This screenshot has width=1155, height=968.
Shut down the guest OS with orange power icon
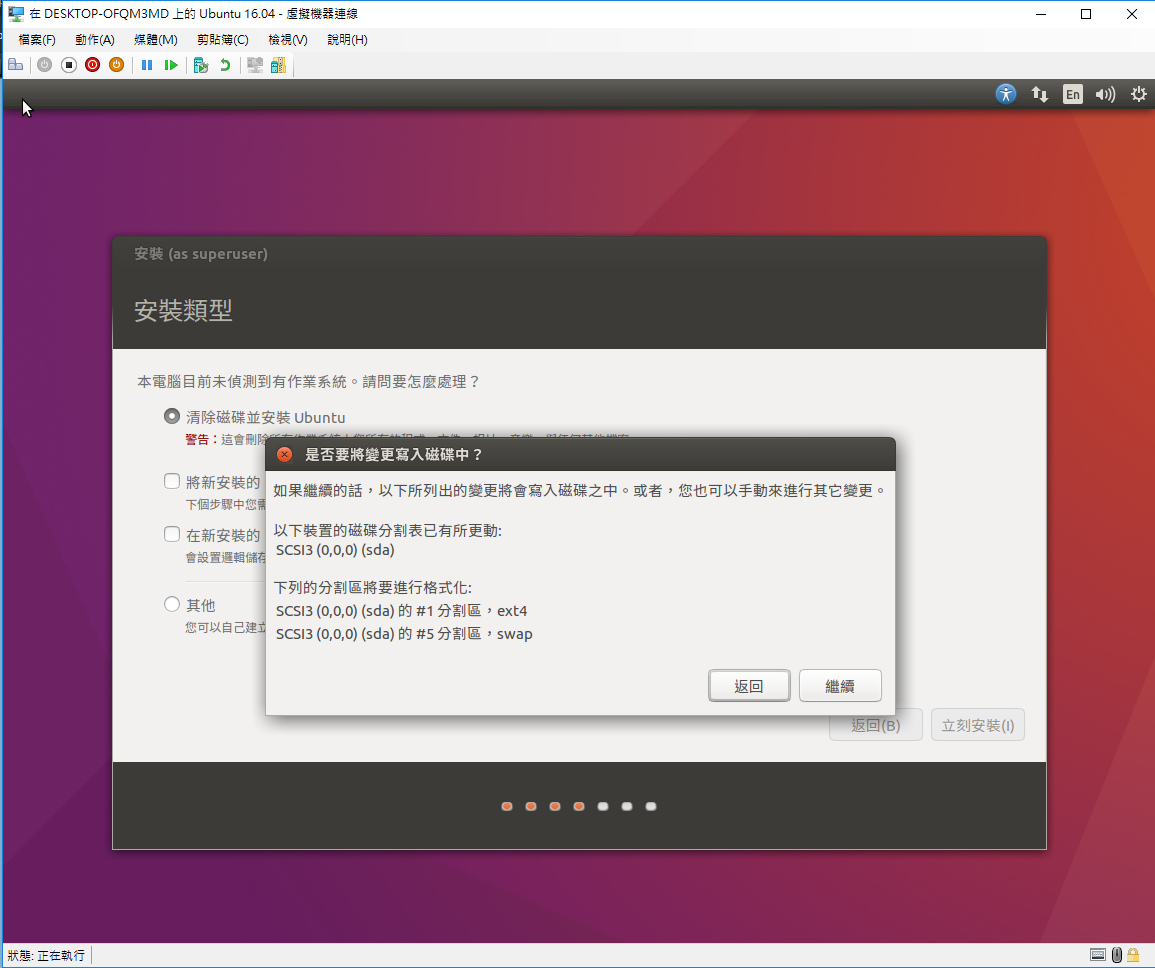pyautogui.click(x=119, y=64)
